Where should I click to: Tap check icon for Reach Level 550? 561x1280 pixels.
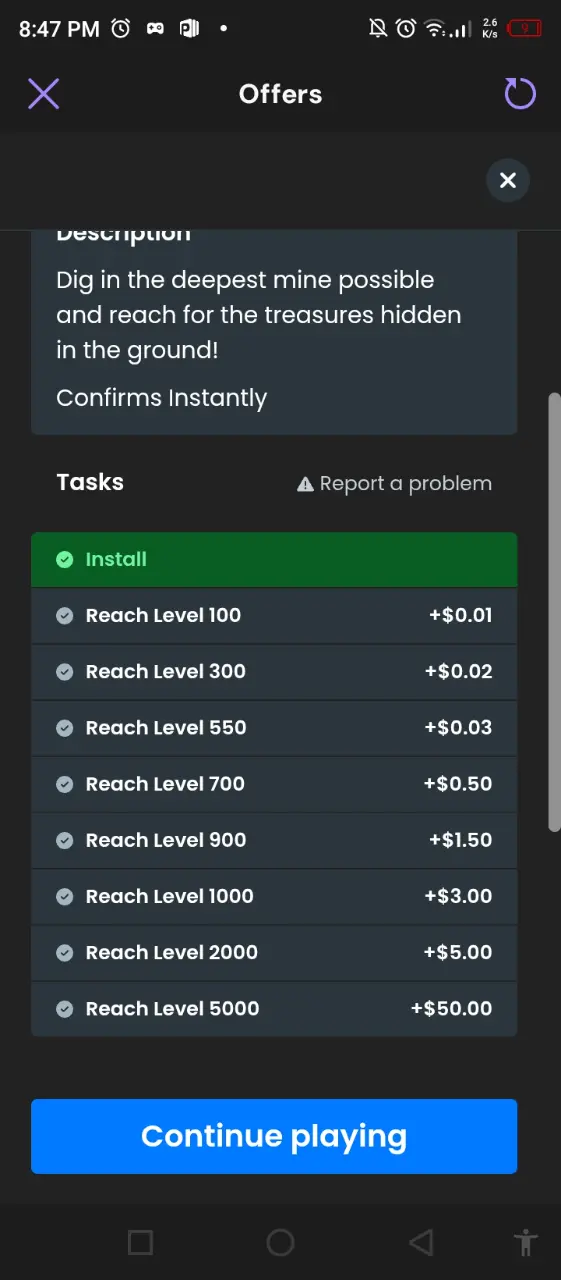(65, 728)
